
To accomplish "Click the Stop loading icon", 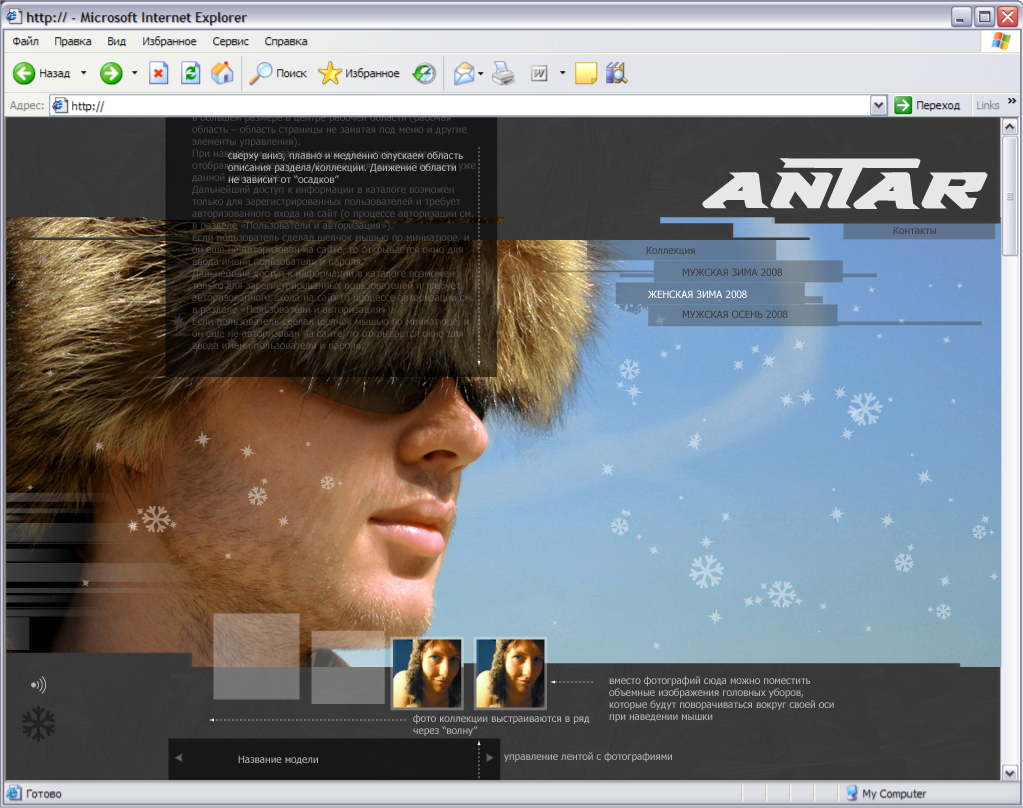I will [158, 72].
